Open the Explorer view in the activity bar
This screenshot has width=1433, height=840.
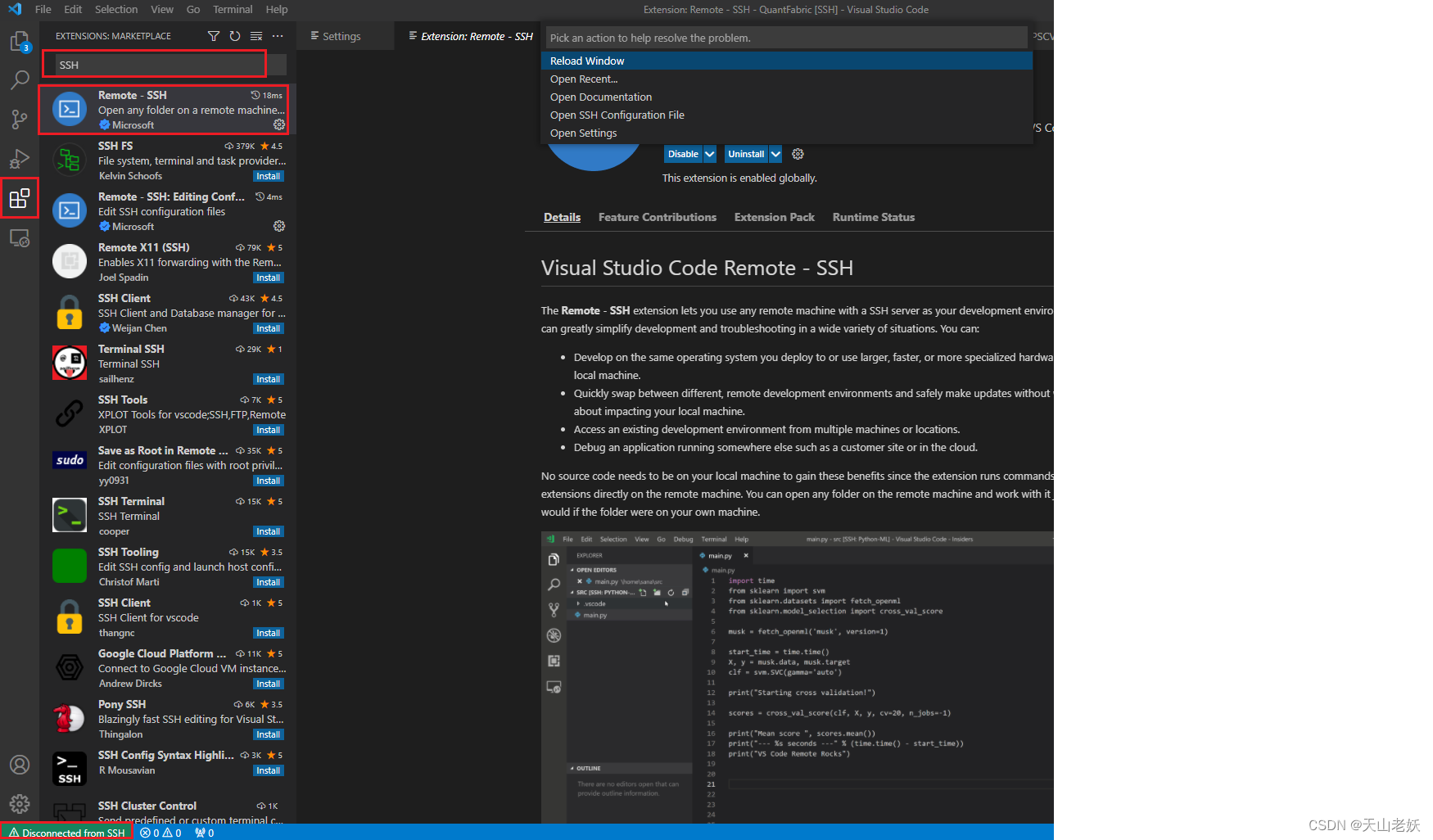[20, 41]
